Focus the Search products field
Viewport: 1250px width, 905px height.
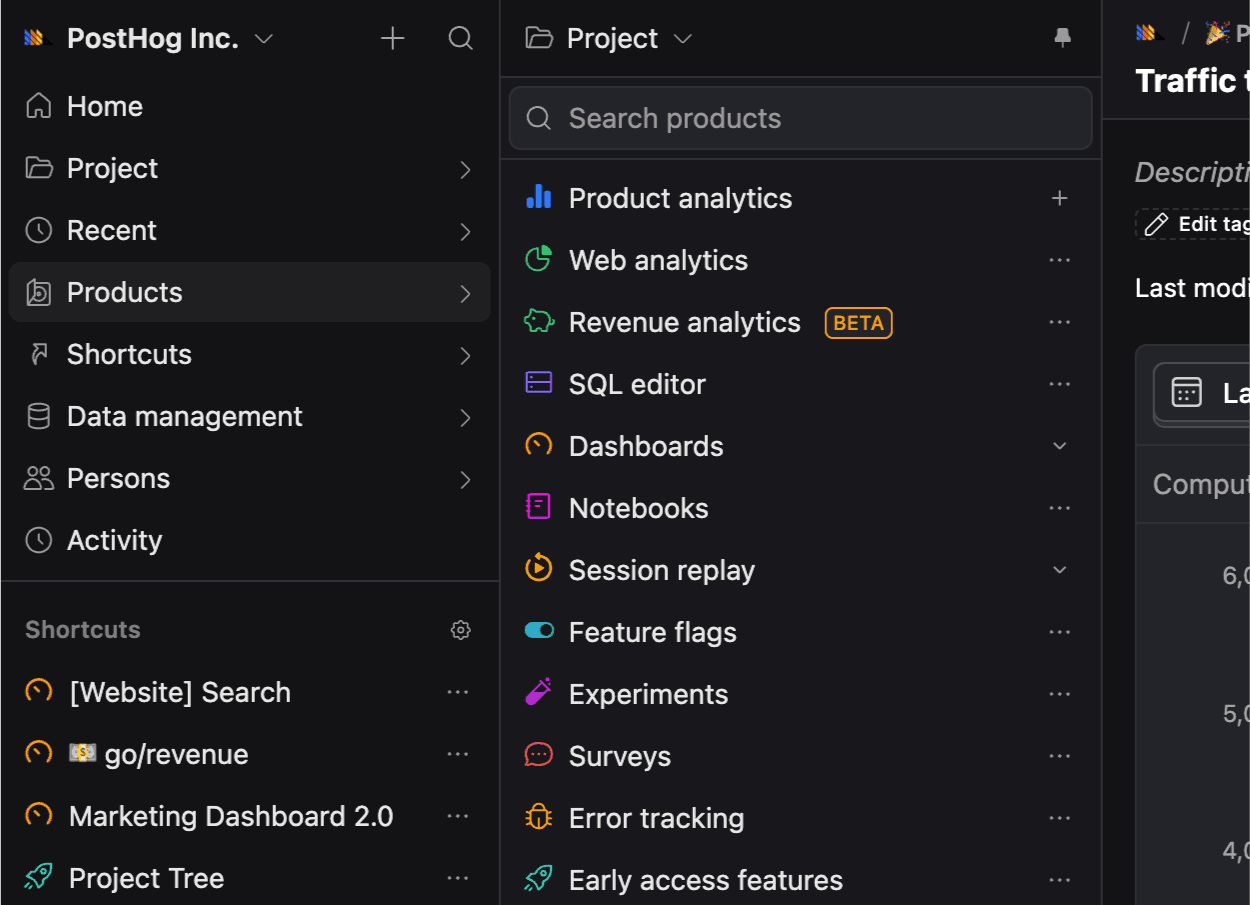click(800, 118)
